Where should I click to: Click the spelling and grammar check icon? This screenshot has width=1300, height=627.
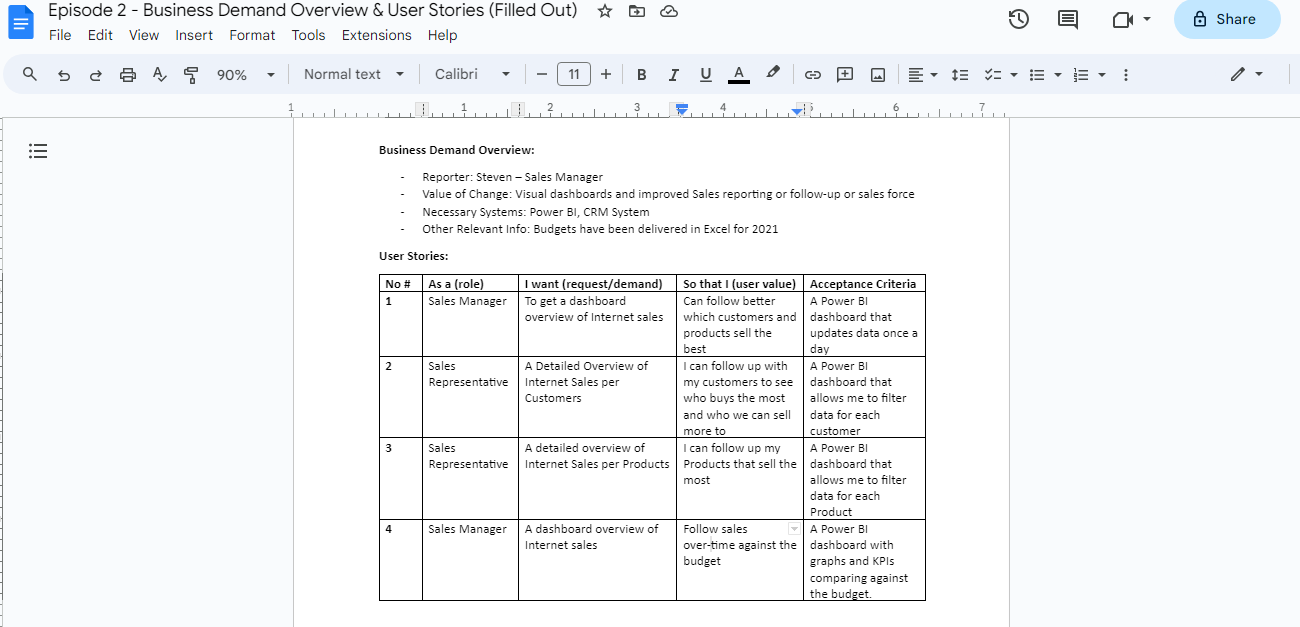(159, 75)
